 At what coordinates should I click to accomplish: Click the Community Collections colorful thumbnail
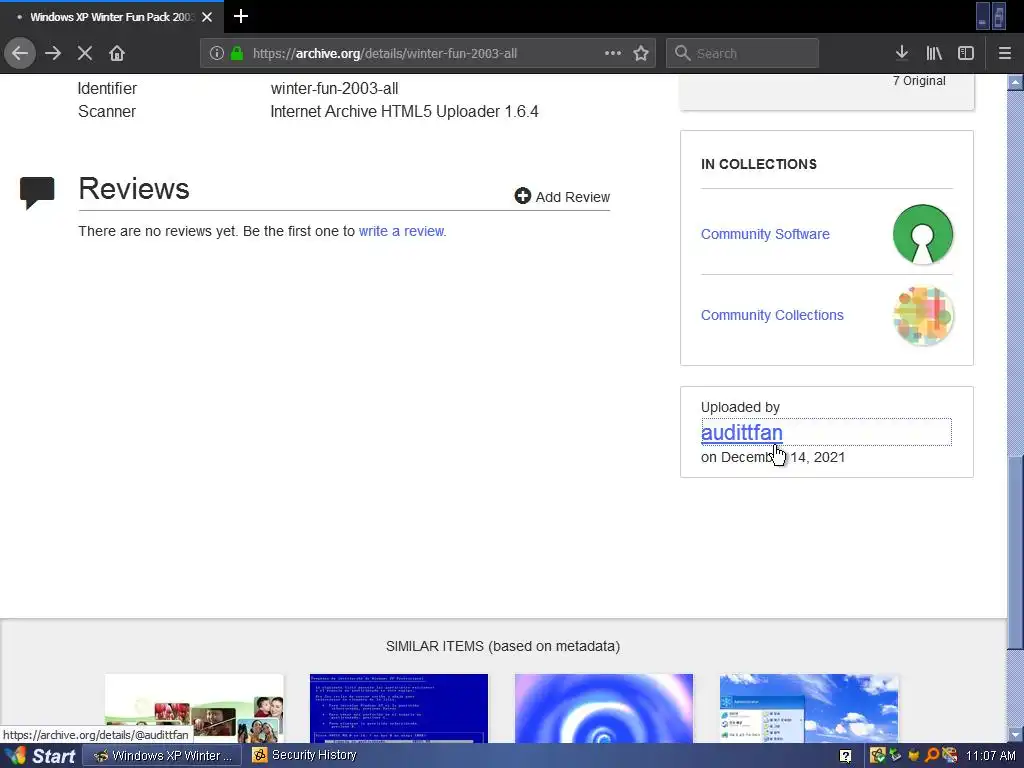point(923,315)
